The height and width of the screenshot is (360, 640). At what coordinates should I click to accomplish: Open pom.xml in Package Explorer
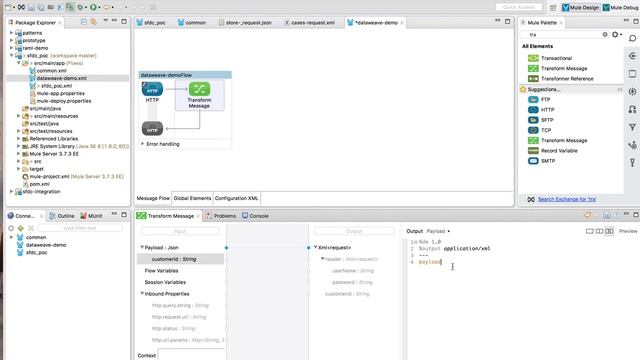(x=36, y=184)
